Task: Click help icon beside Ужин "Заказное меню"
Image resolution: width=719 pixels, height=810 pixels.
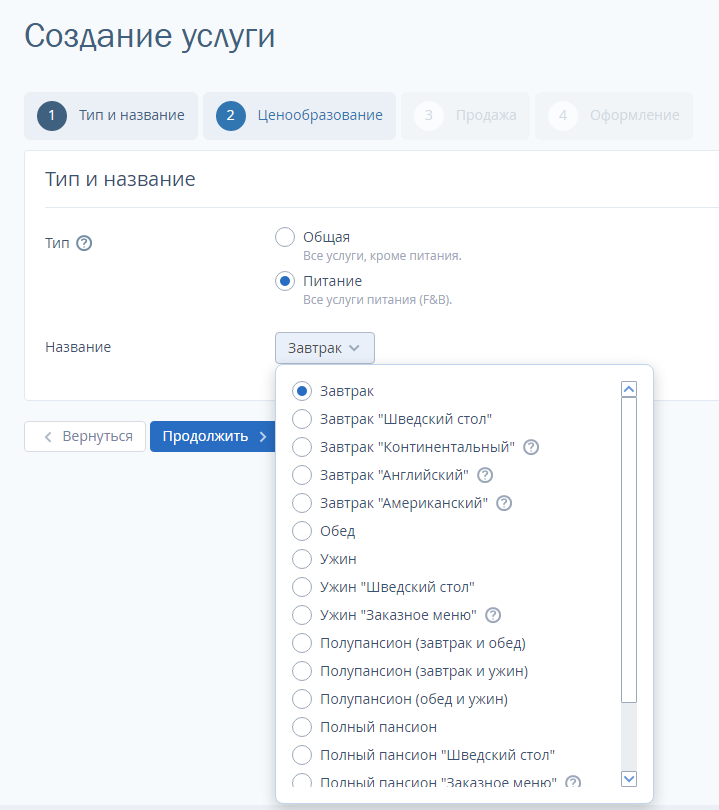Action: point(492,615)
